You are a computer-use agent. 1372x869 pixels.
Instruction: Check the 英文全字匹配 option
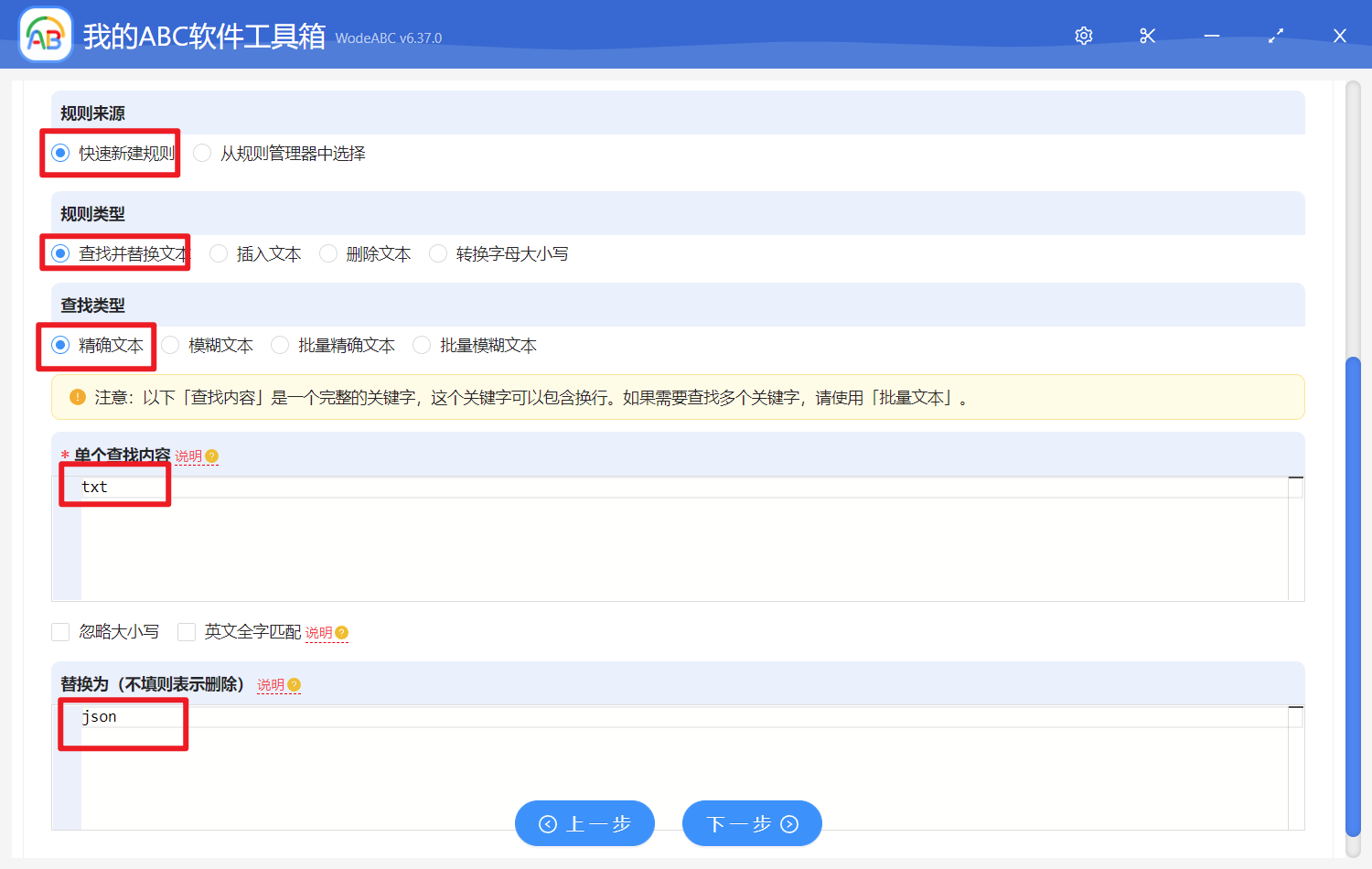[187, 631]
